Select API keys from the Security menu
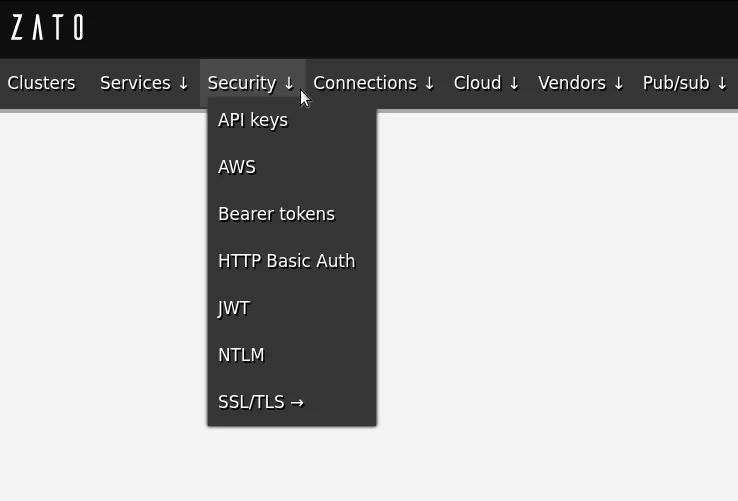Viewport: 738px width, 501px height. (253, 120)
